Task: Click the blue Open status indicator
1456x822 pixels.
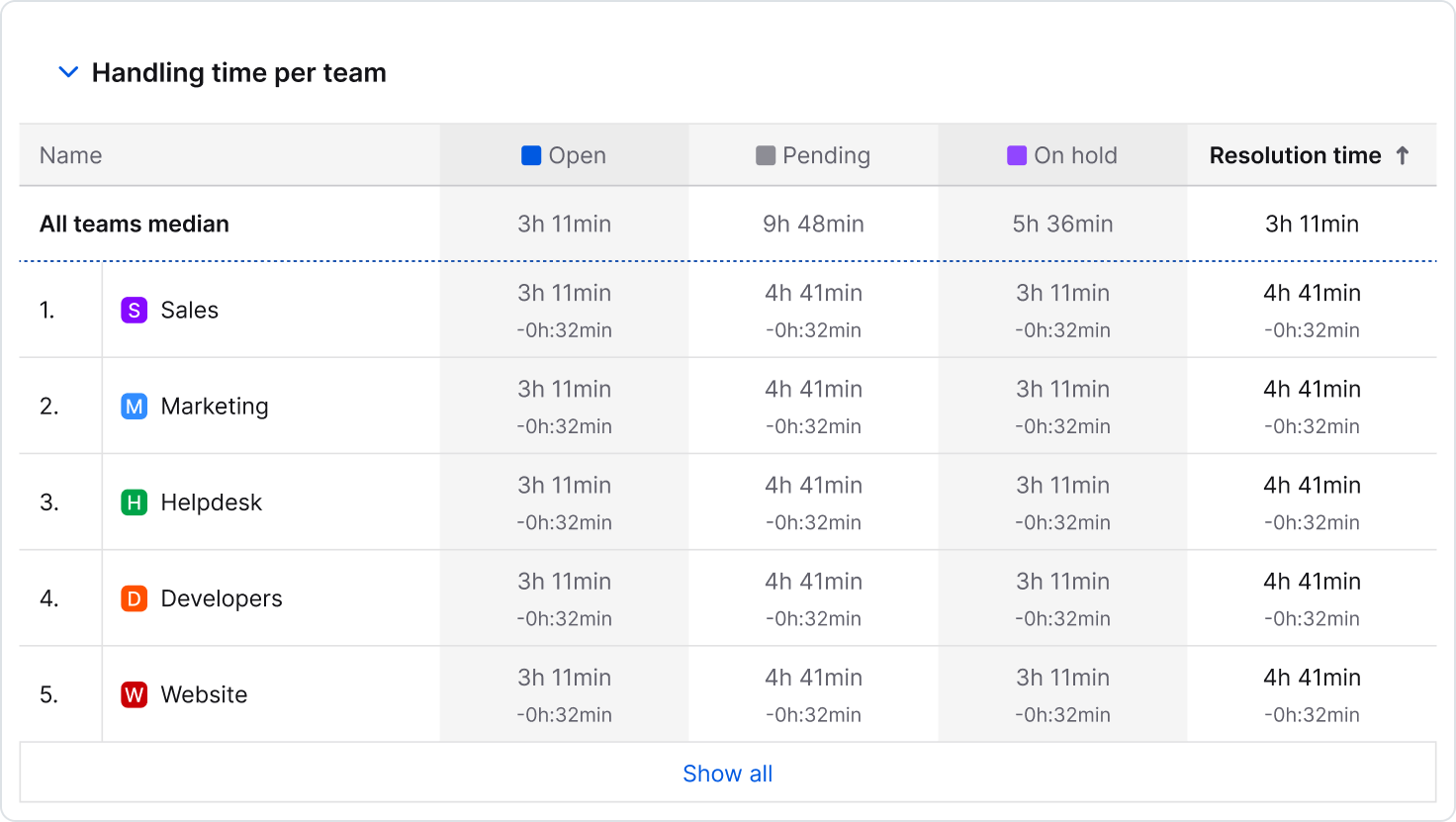Action: point(530,155)
